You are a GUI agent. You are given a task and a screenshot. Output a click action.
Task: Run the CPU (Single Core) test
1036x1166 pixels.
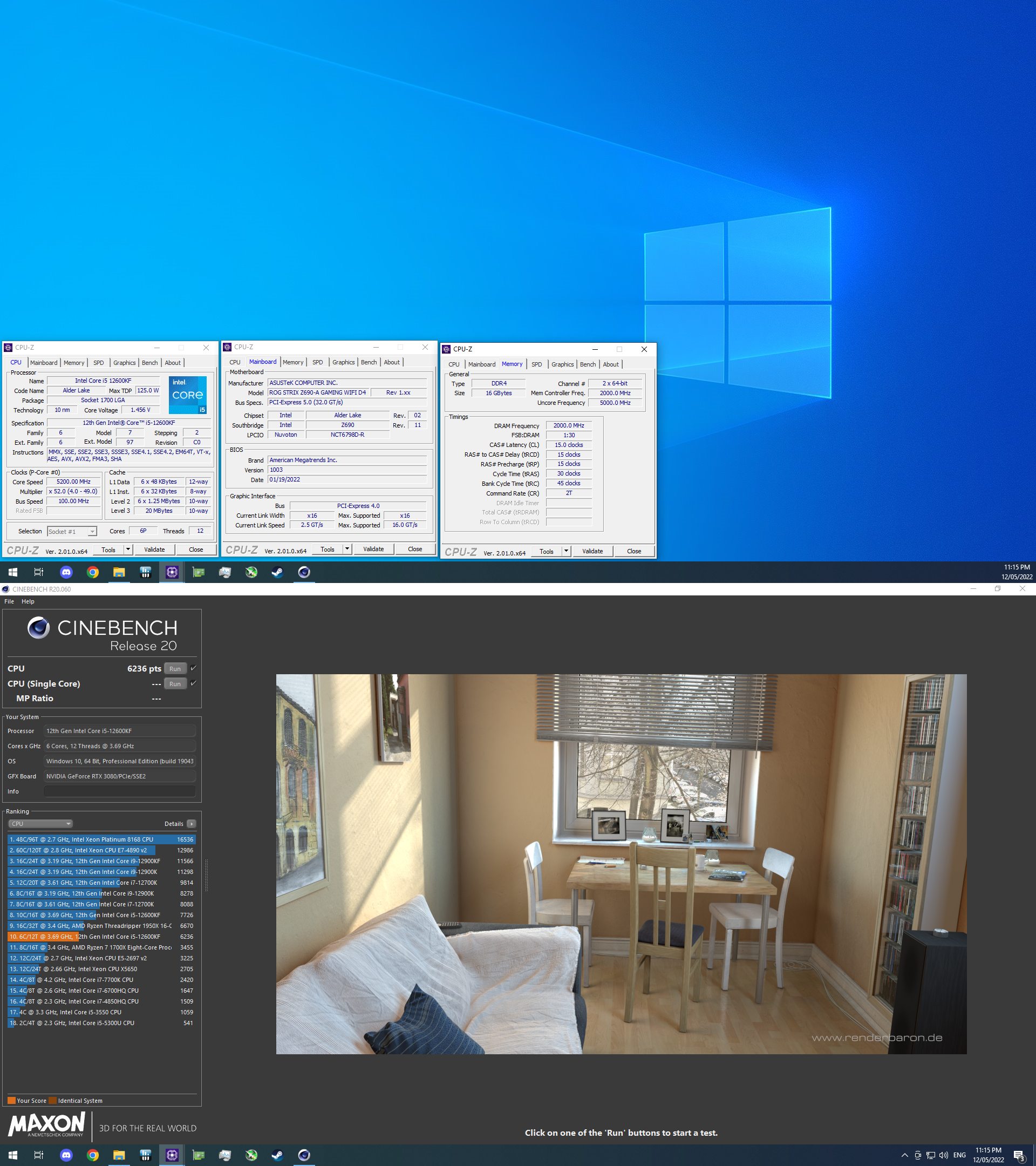tap(175, 684)
